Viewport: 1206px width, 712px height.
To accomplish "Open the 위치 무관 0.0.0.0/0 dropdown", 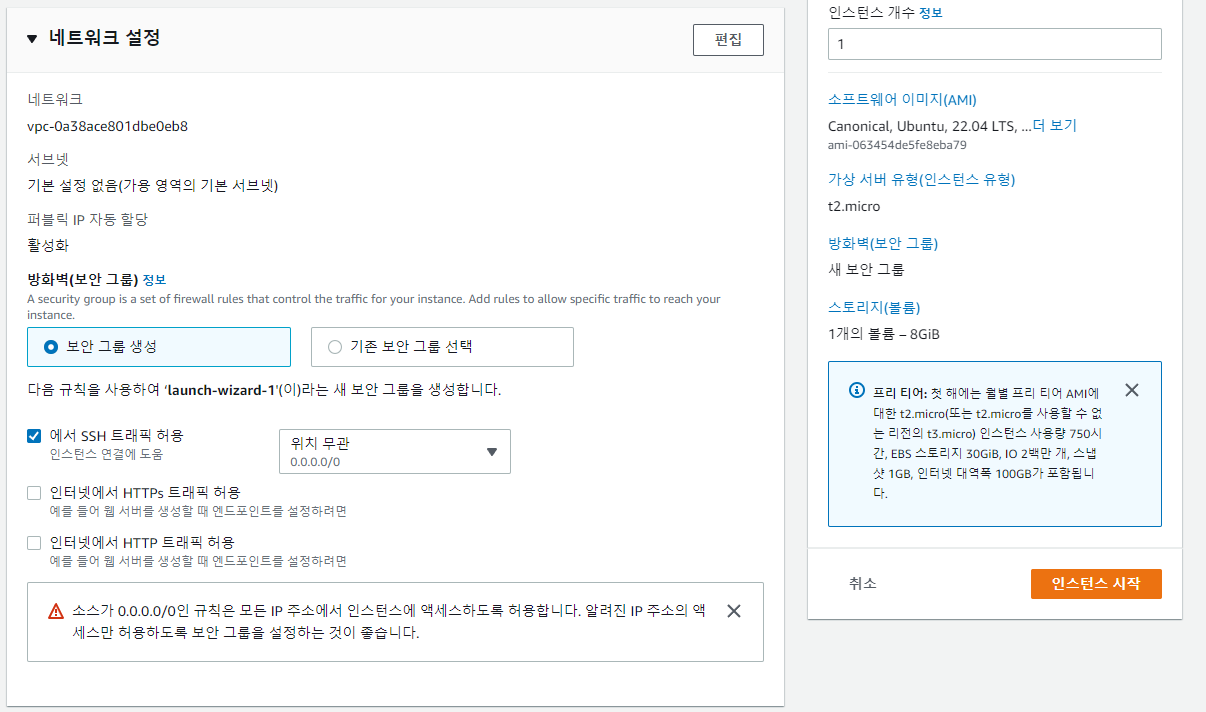I will [395, 451].
